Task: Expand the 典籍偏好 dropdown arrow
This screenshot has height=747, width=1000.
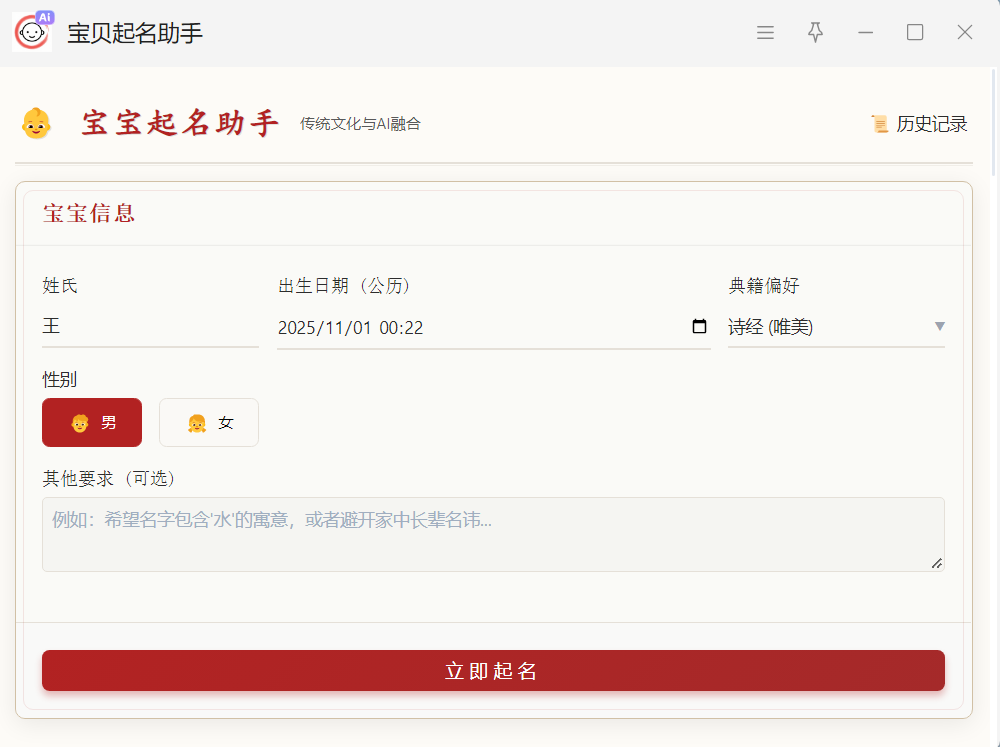Action: coord(939,327)
